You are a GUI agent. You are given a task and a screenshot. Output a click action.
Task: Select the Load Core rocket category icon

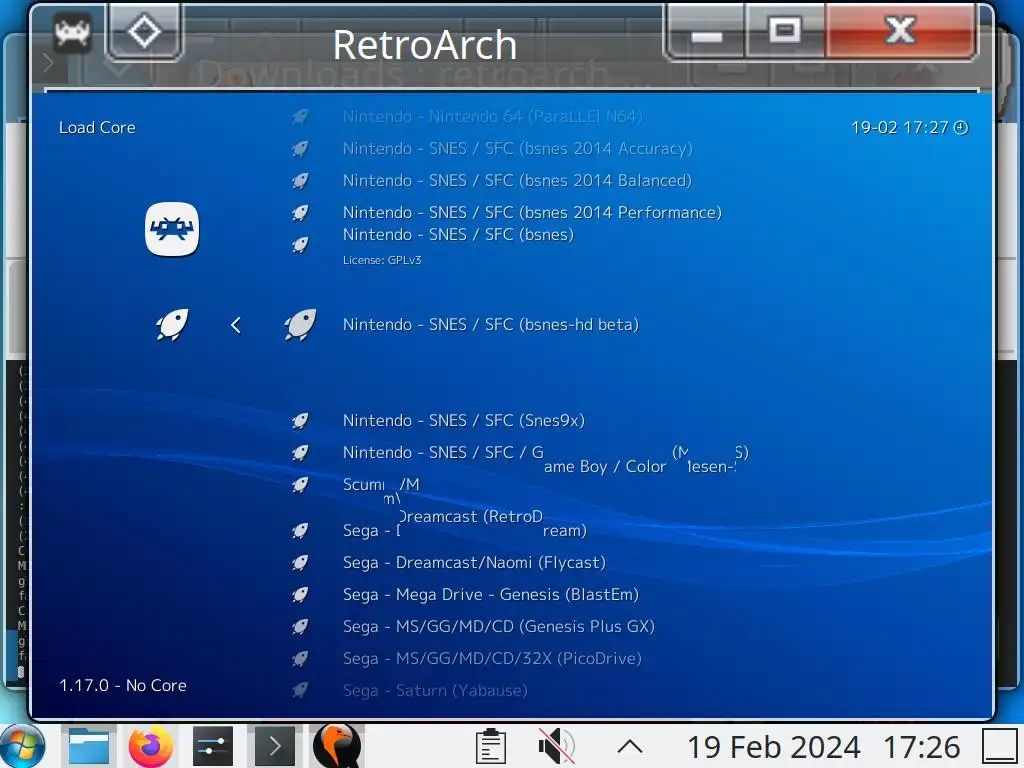click(172, 324)
